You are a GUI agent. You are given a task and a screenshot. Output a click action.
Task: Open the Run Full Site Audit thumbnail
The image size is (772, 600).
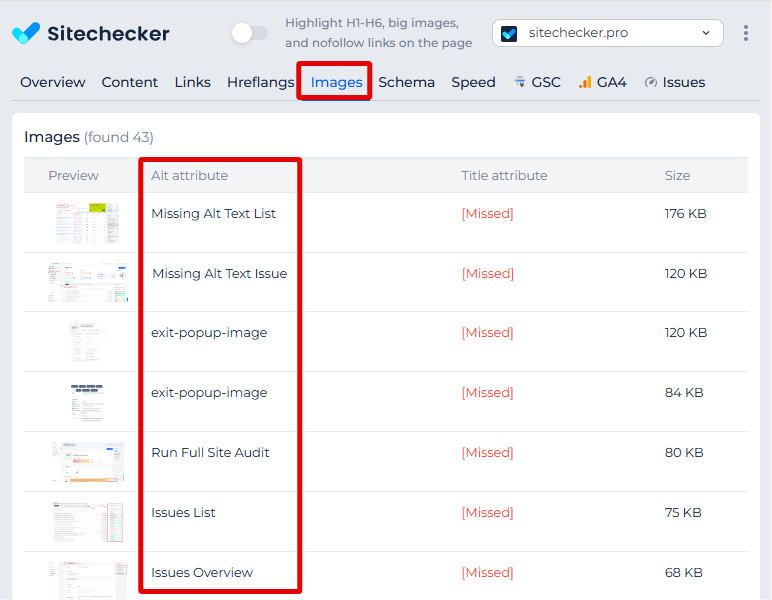(x=88, y=462)
